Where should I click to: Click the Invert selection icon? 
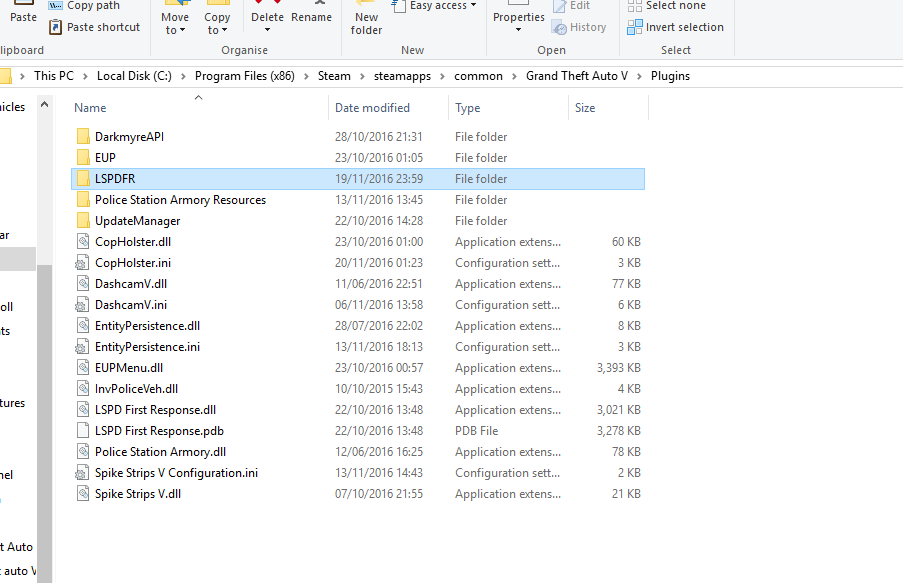pyautogui.click(x=635, y=27)
